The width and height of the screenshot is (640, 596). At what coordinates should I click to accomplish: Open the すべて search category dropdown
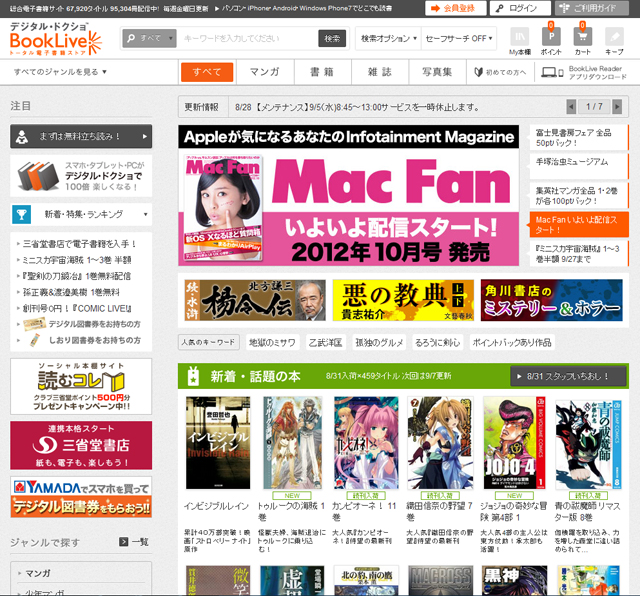(149, 38)
